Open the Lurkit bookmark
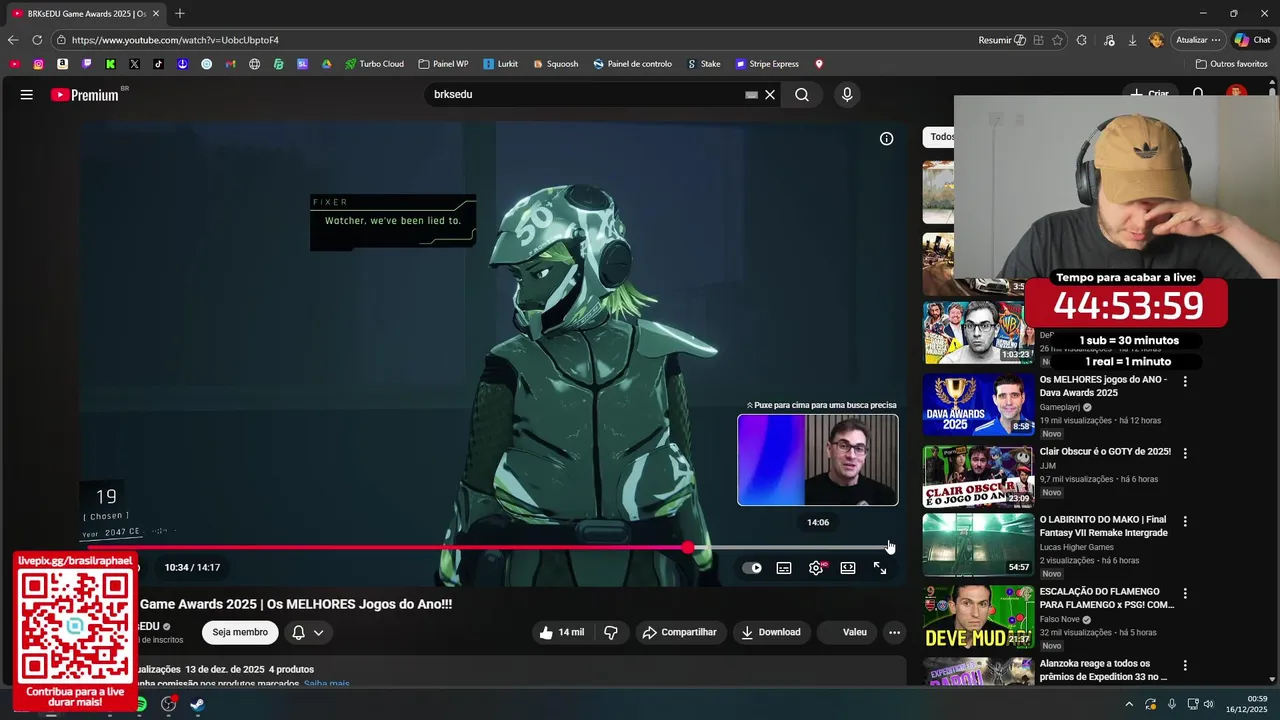This screenshot has width=1280, height=720. pyautogui.click(x=500, y=64)
